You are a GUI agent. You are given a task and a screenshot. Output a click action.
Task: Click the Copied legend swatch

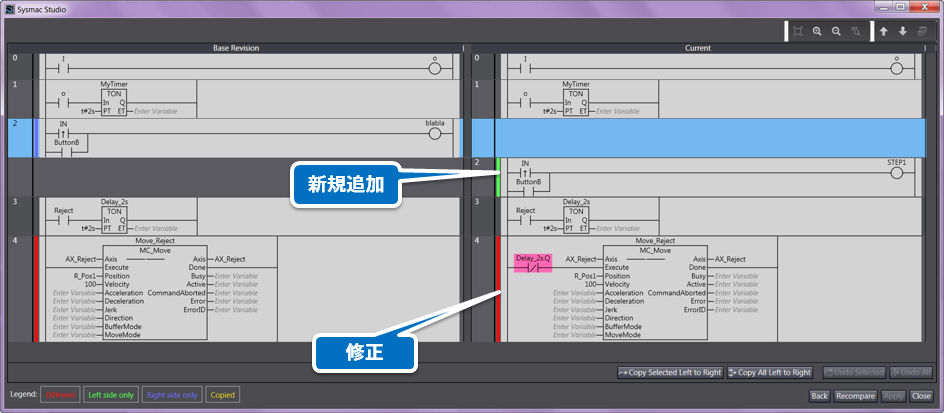222,395
